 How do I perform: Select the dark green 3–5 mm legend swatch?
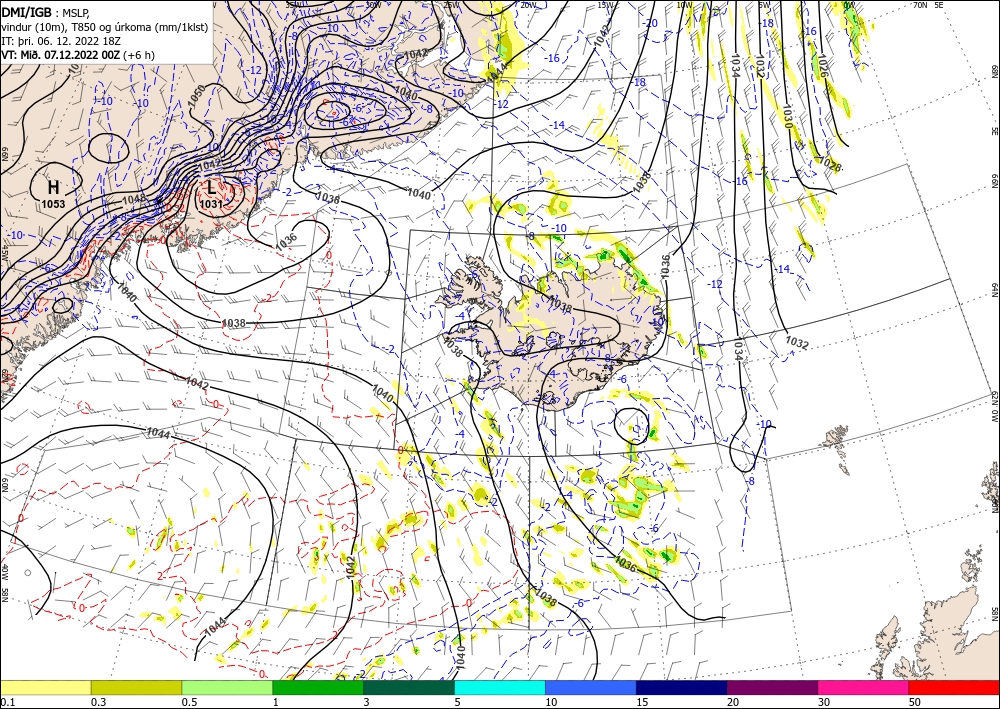(x=409, y=687)
